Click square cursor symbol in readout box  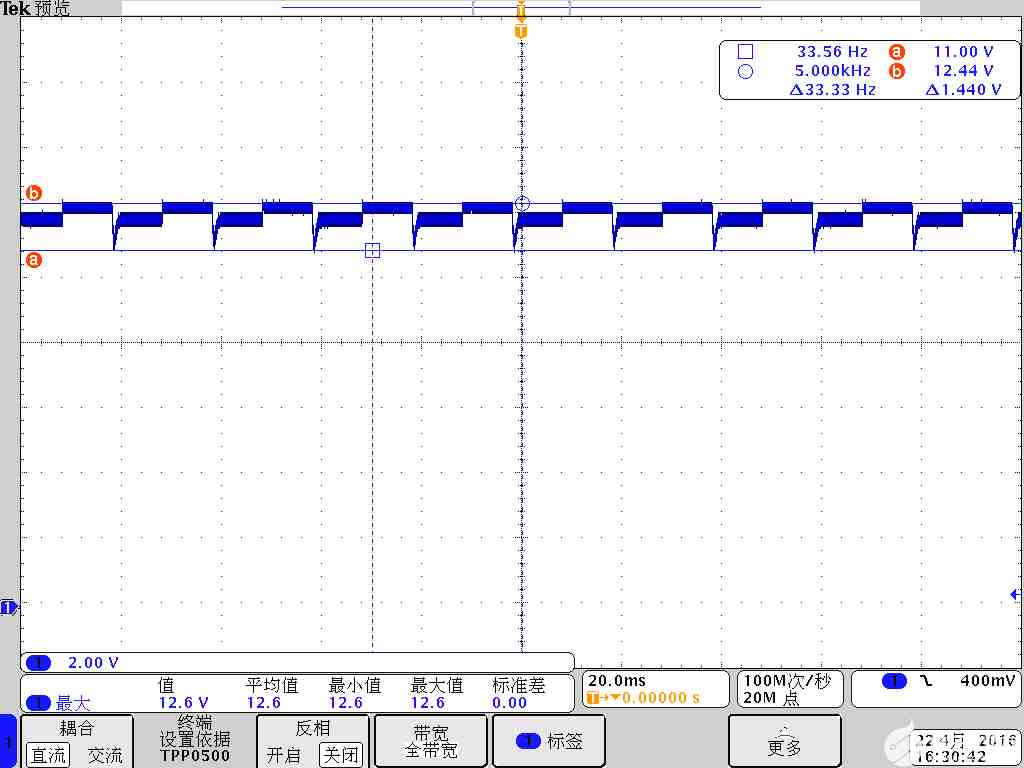pos(745,52)
